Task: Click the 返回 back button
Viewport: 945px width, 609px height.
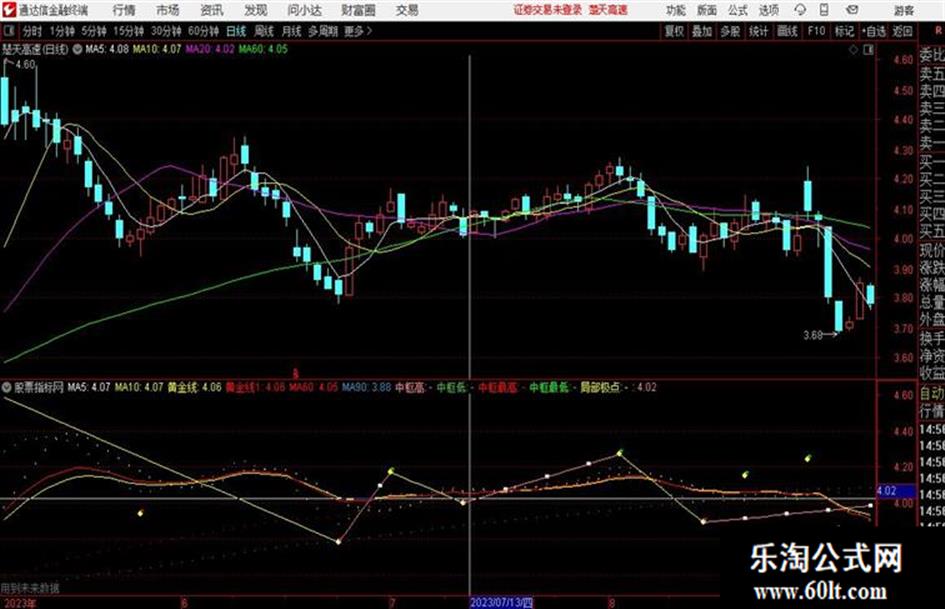Action: [902, 31]
